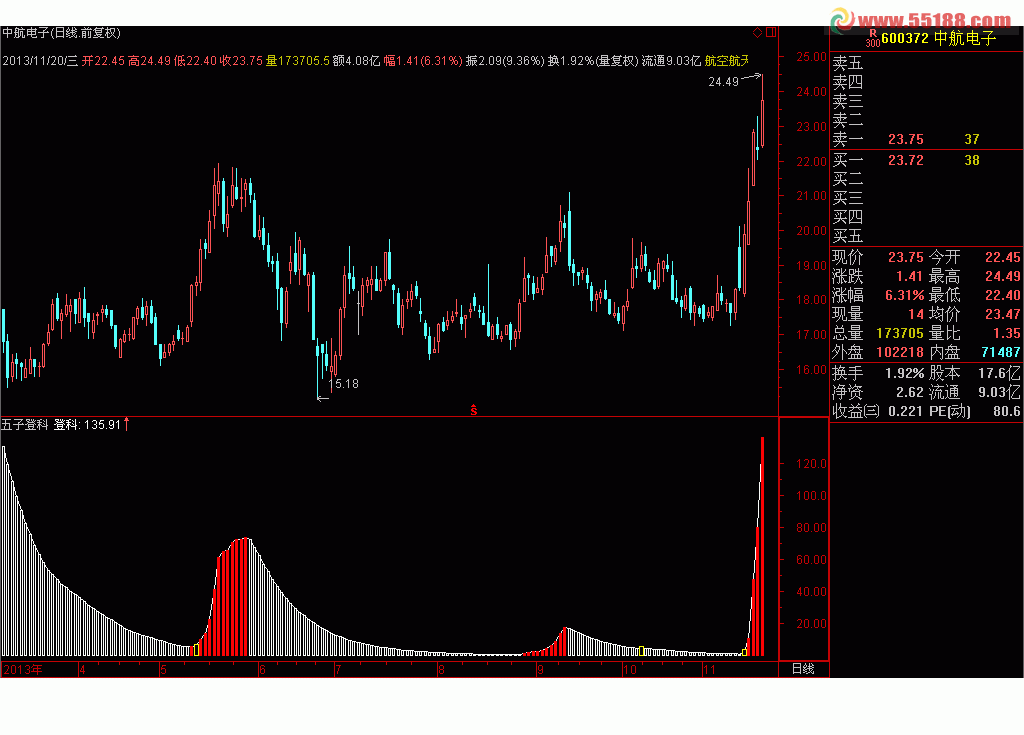
Task: Click the red up arrow beside 登科 value
Action: click(127, 425)
